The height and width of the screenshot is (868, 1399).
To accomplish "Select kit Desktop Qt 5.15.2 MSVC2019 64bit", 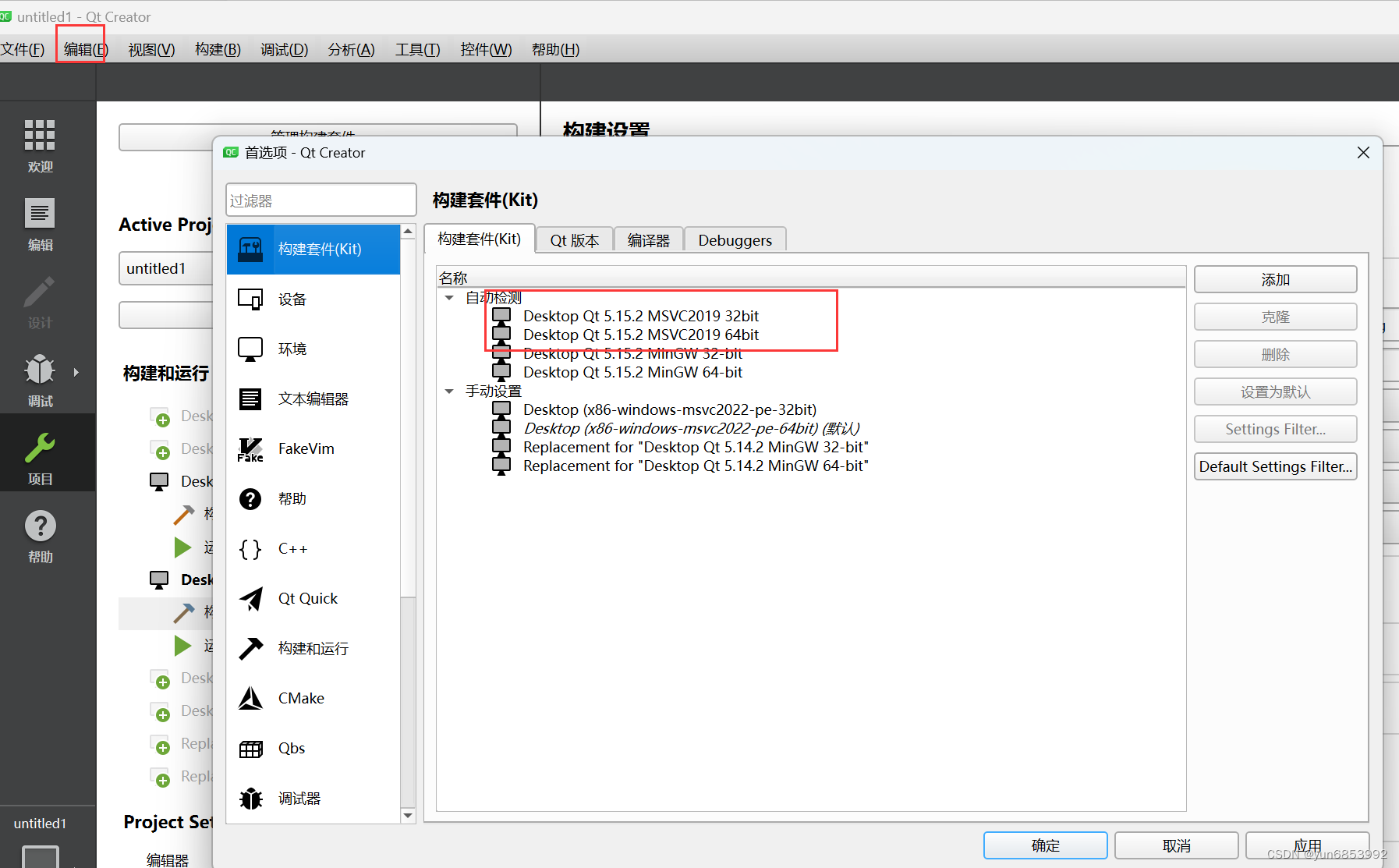I will [640, 335].
